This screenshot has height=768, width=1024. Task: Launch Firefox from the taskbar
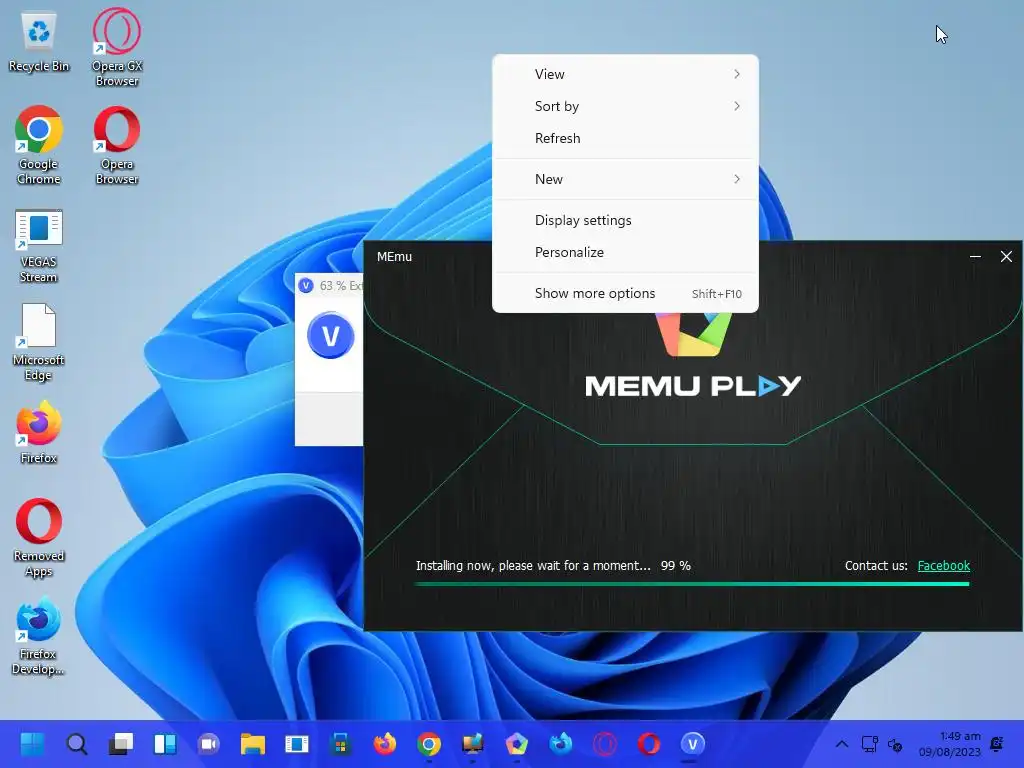click(x=385, y=744)
